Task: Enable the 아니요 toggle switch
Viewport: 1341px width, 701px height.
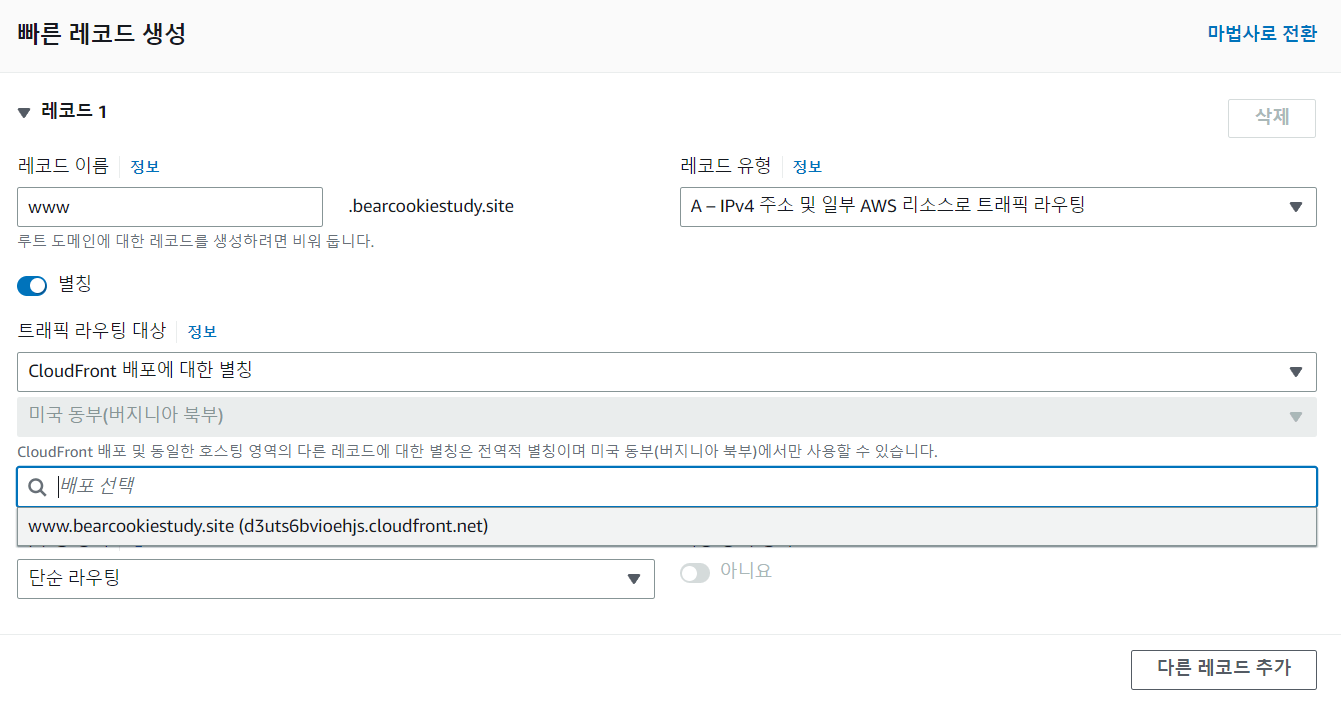Action: [695, 573]
